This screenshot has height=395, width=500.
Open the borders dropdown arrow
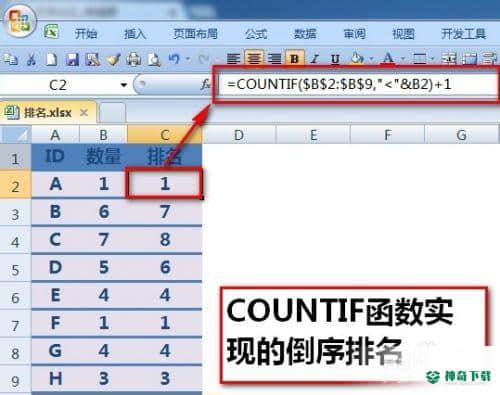click(432, 59)
